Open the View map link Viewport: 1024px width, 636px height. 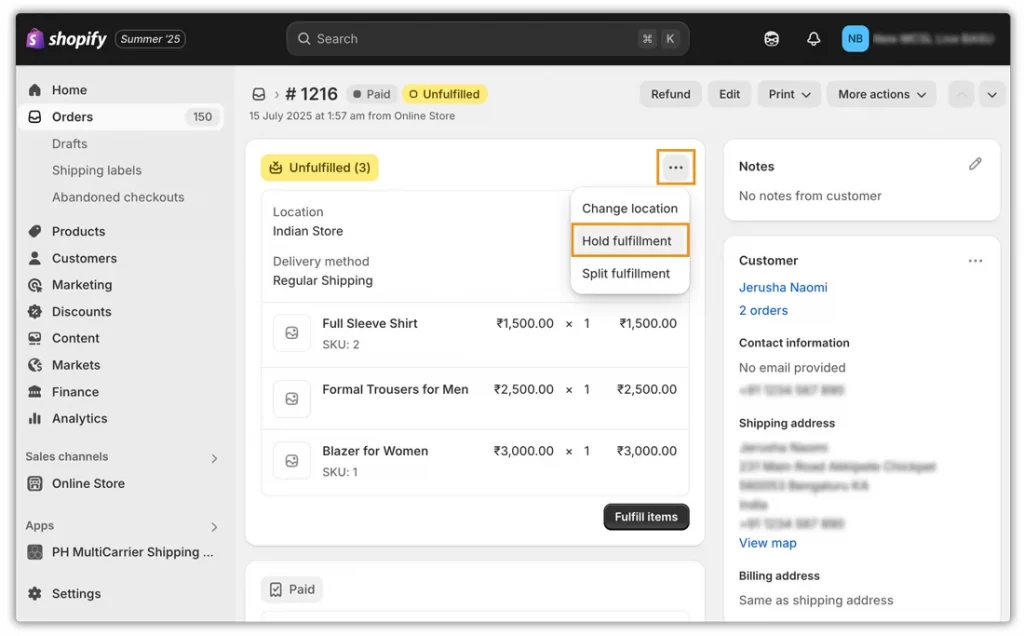pyautogui.click(x=767, y=543)
